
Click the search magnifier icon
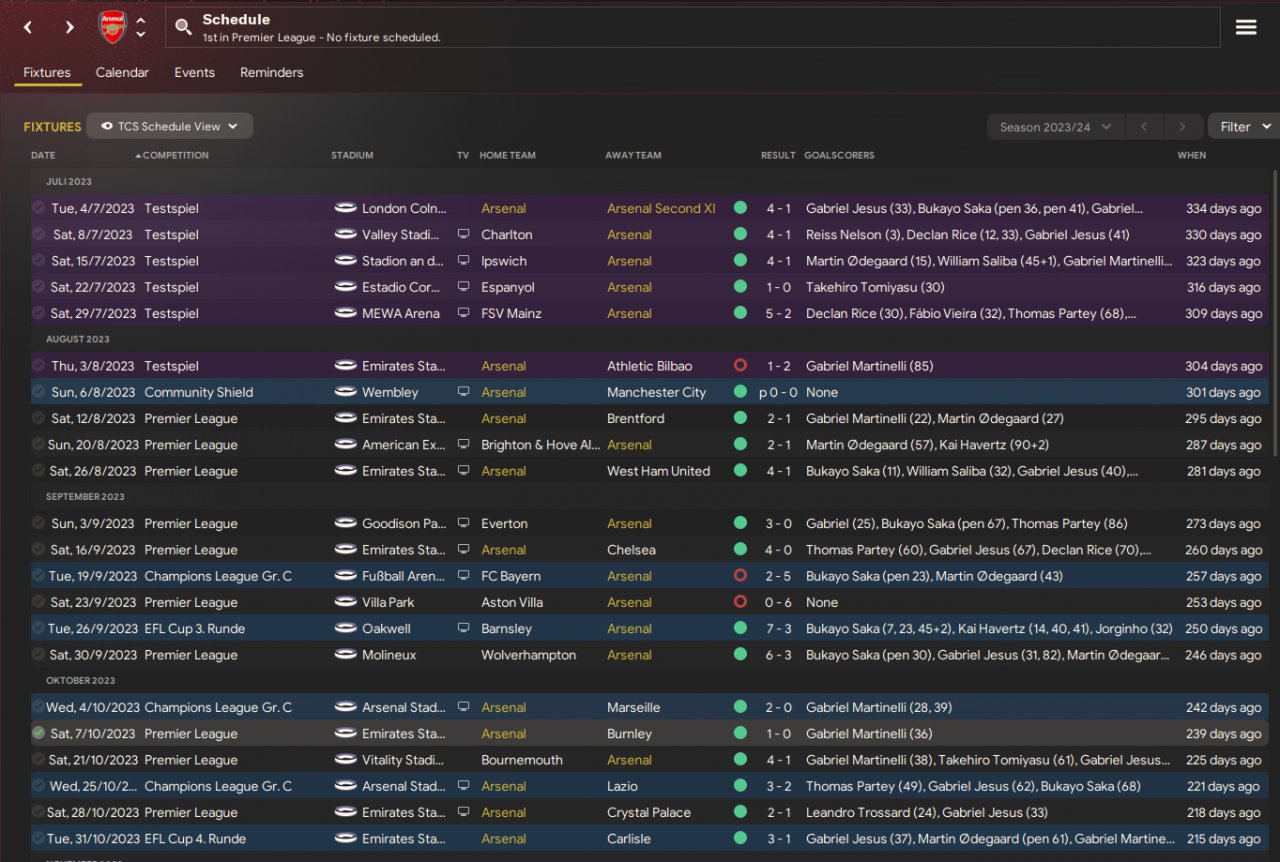(183, 27)
